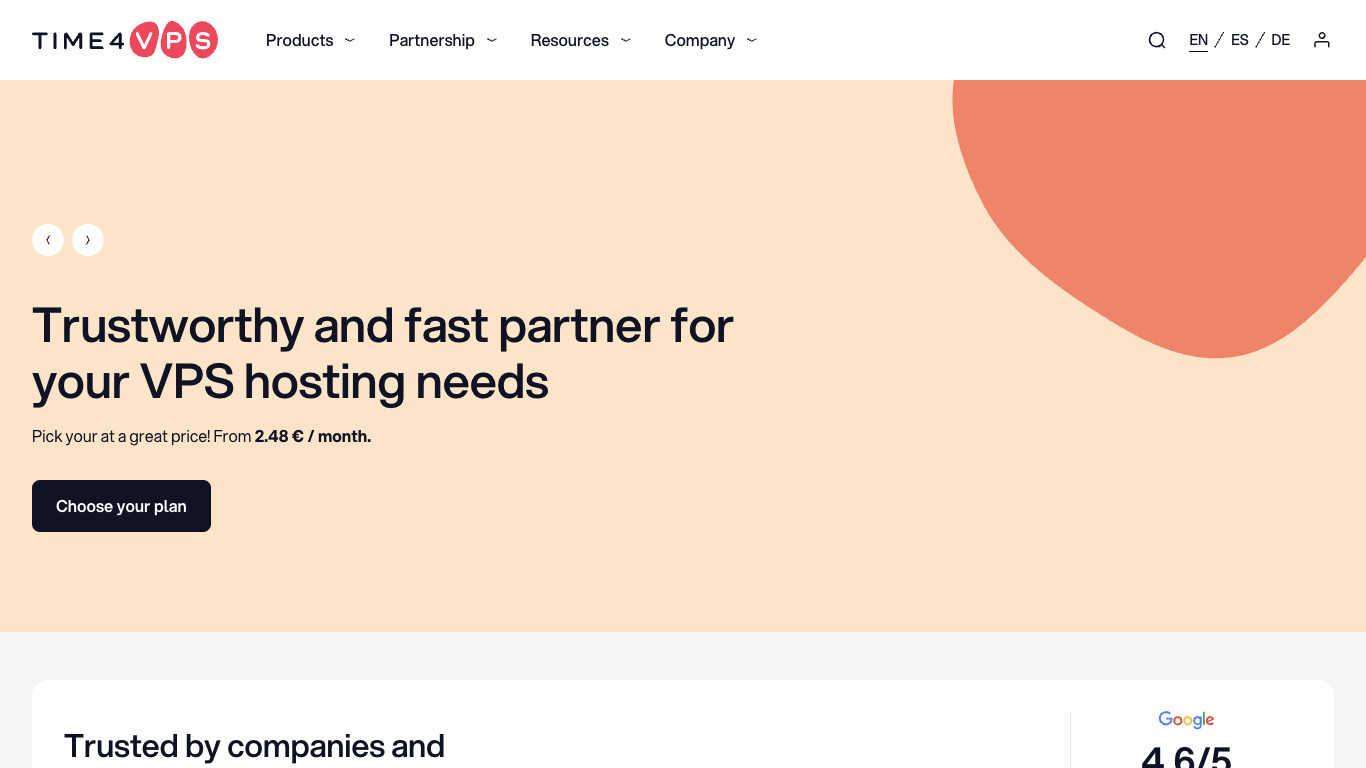Open the Products menu
Viewport: 1366px width, 768px height.
coord(299,40)
